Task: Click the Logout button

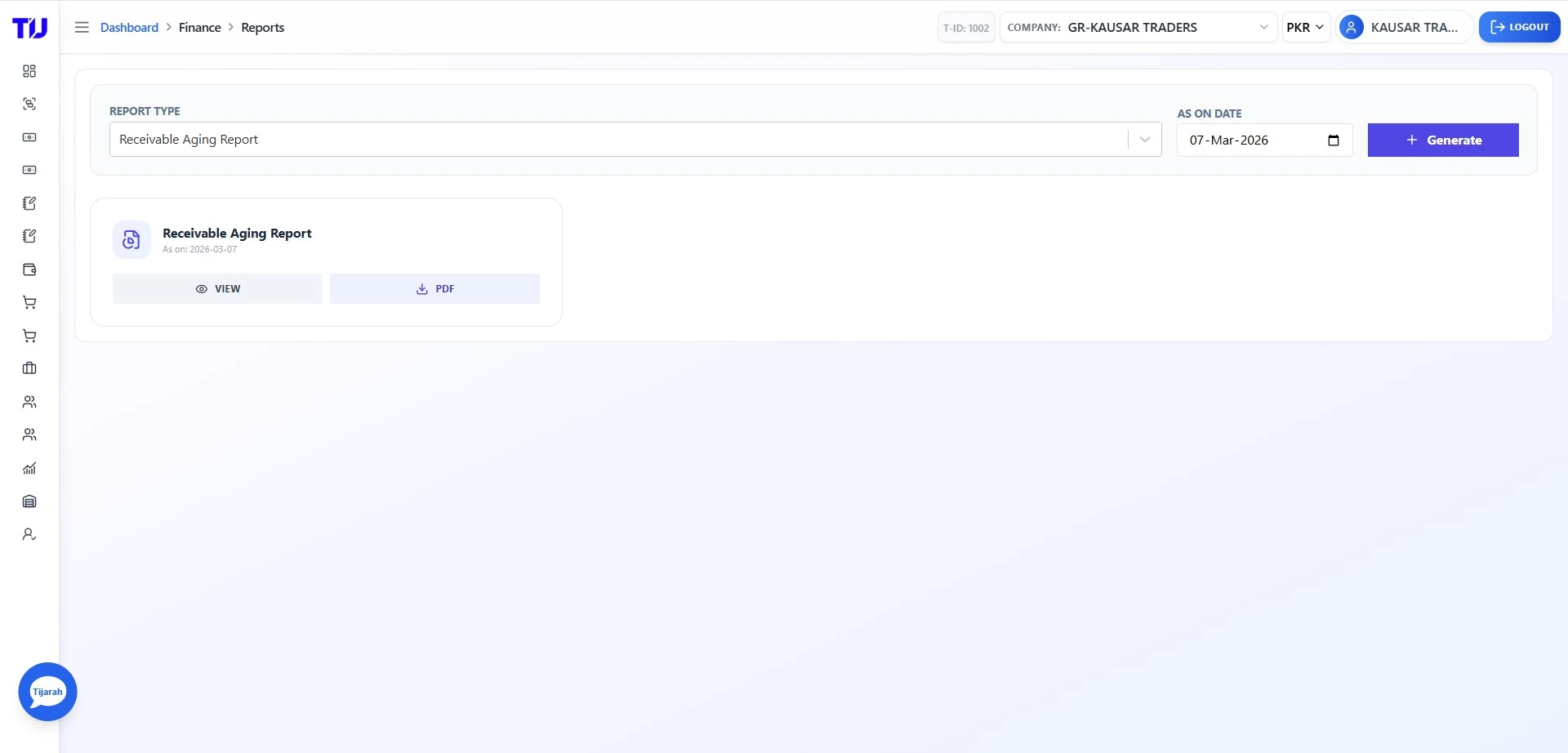Action: point(1519,27)
